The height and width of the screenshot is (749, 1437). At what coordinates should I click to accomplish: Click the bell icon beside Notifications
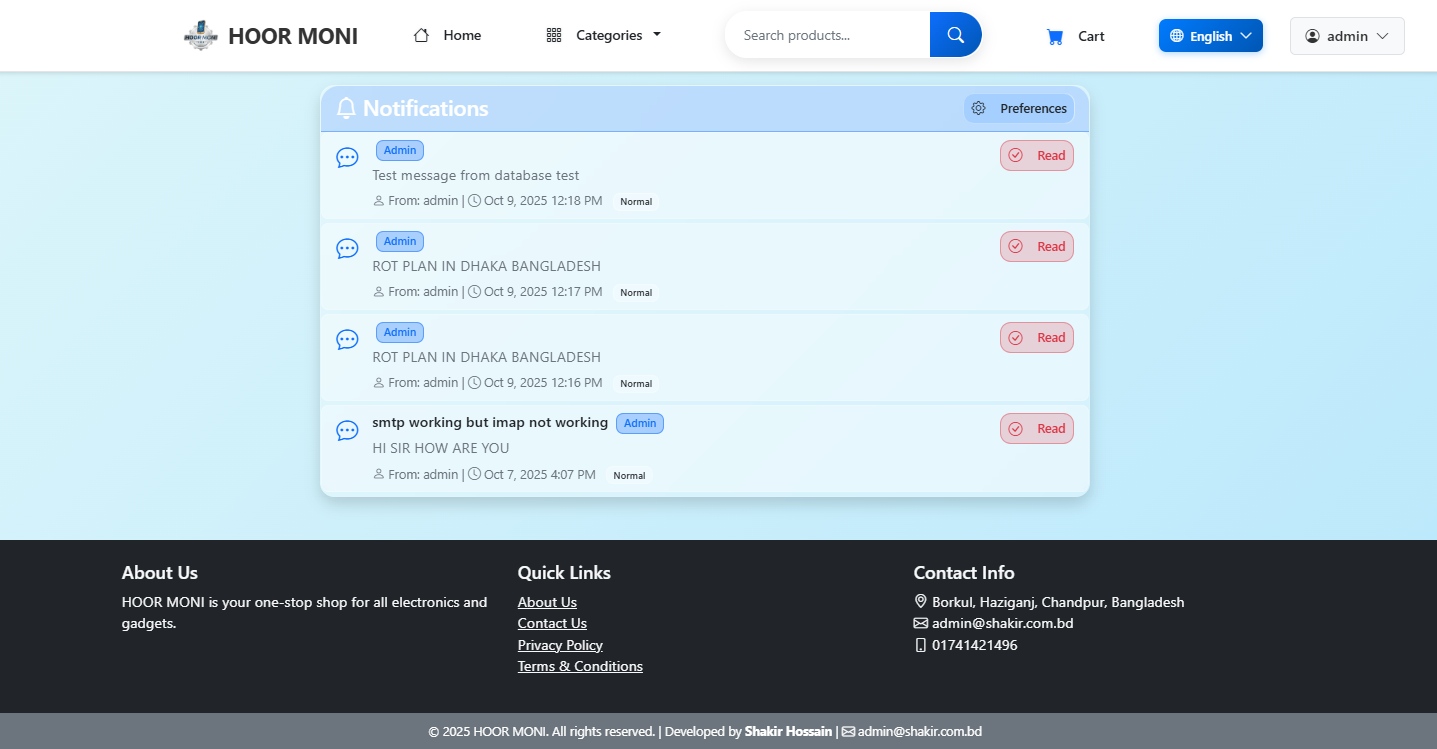[346, 108]
